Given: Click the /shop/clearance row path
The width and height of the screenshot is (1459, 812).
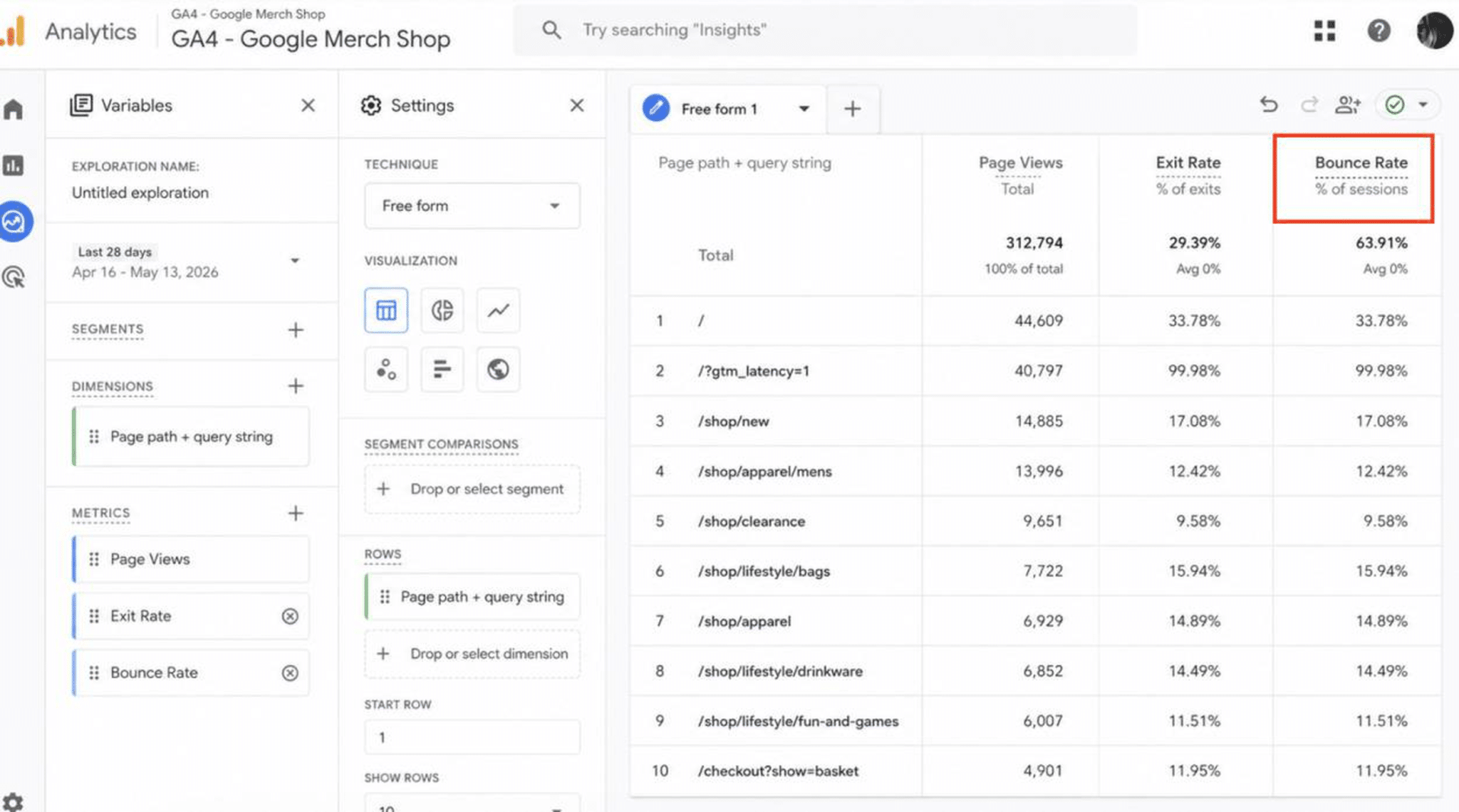Looking at the screenshot, I should pos(752,521).
